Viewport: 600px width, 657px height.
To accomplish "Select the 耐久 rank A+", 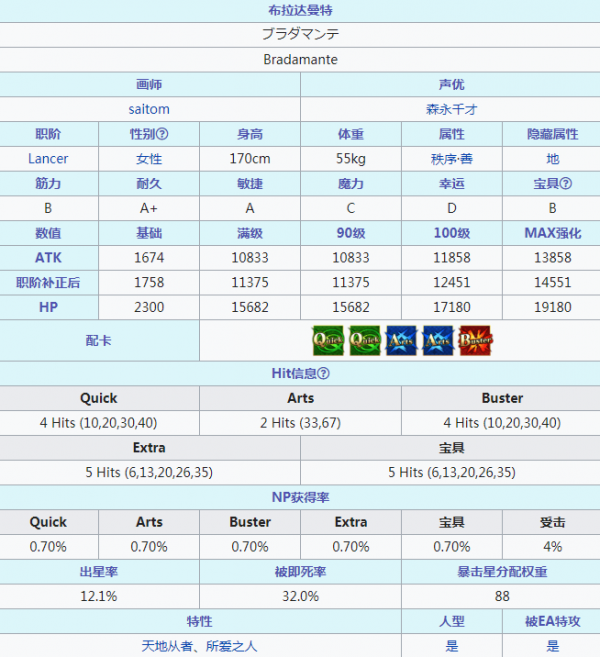I will [149, 208].
